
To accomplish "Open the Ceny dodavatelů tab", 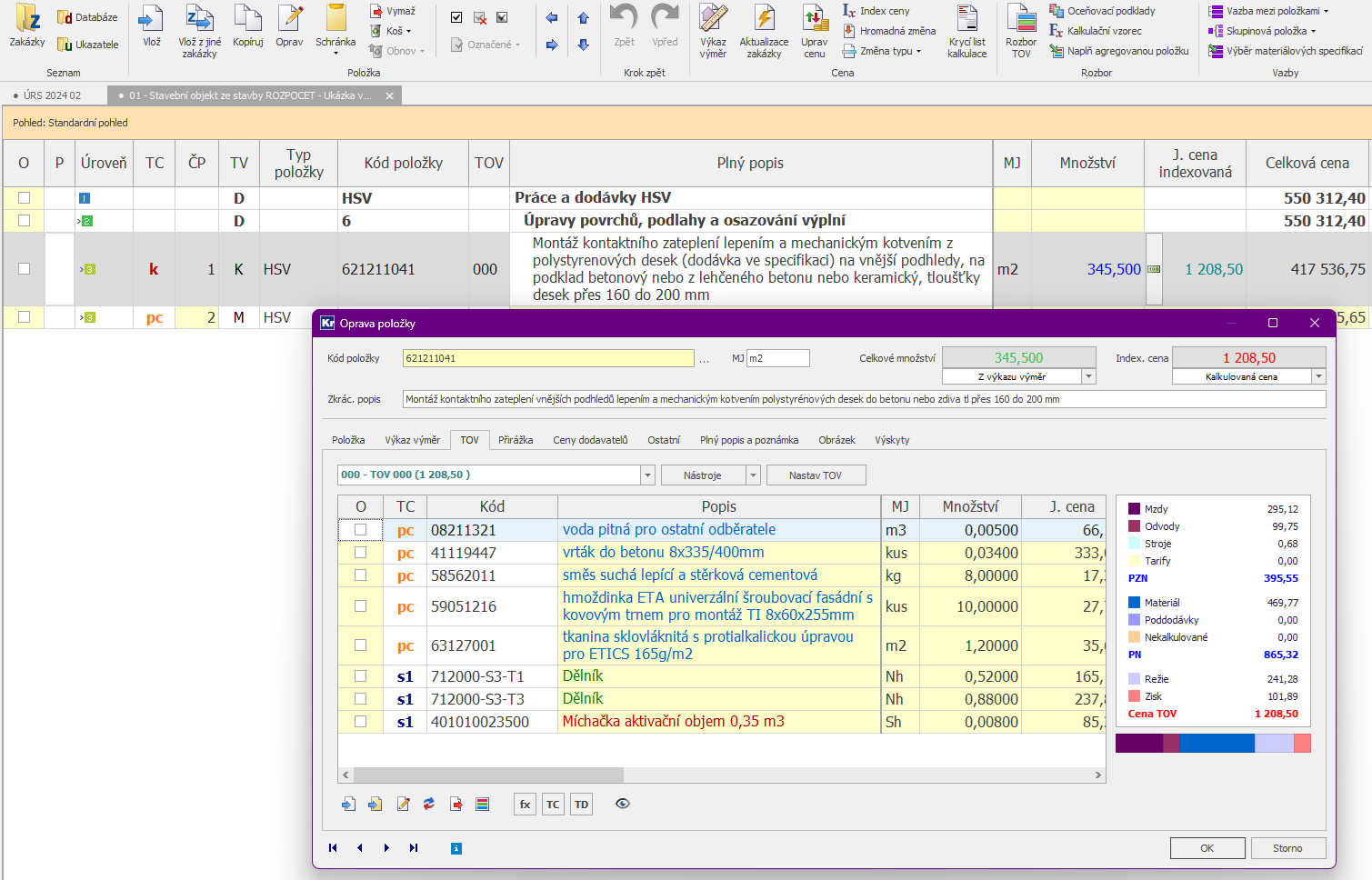I will click(x=590, y=440).
